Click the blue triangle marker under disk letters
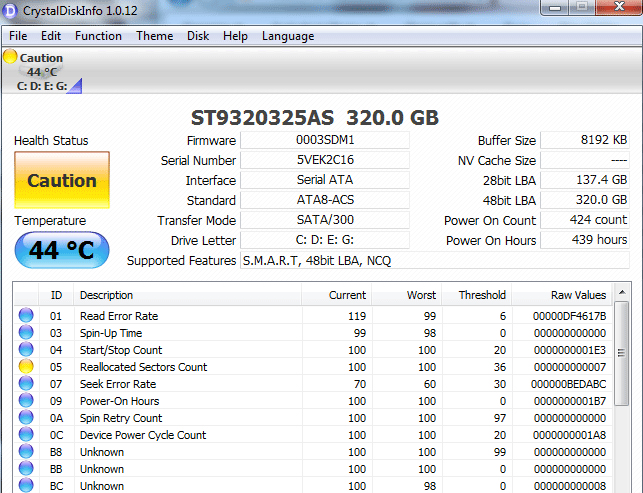This screenshot has height=493, width=643. [x=76, y=87]
